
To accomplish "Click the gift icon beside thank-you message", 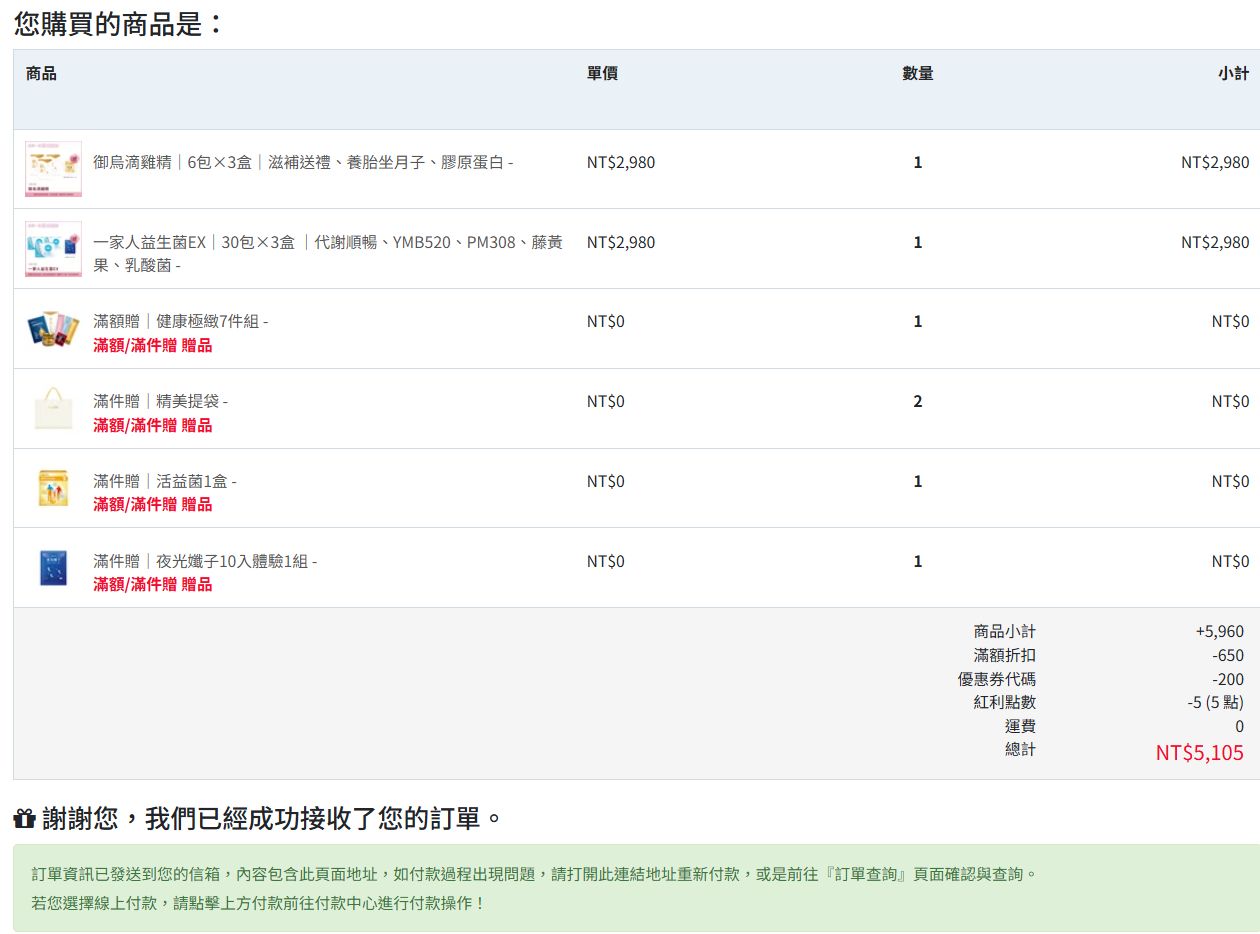I will click(x=24, y=820).
